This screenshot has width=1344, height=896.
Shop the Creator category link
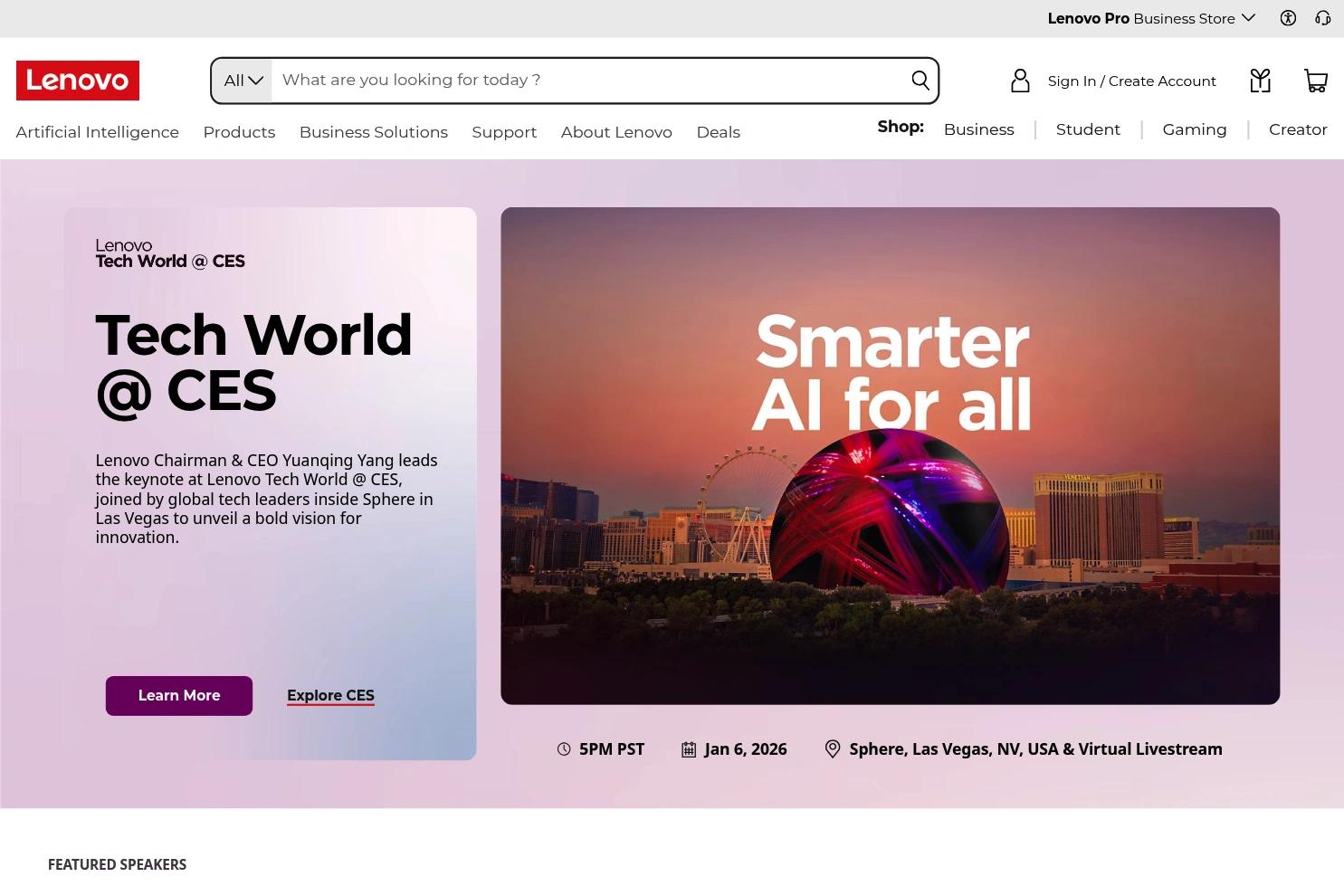[1298, 129]
